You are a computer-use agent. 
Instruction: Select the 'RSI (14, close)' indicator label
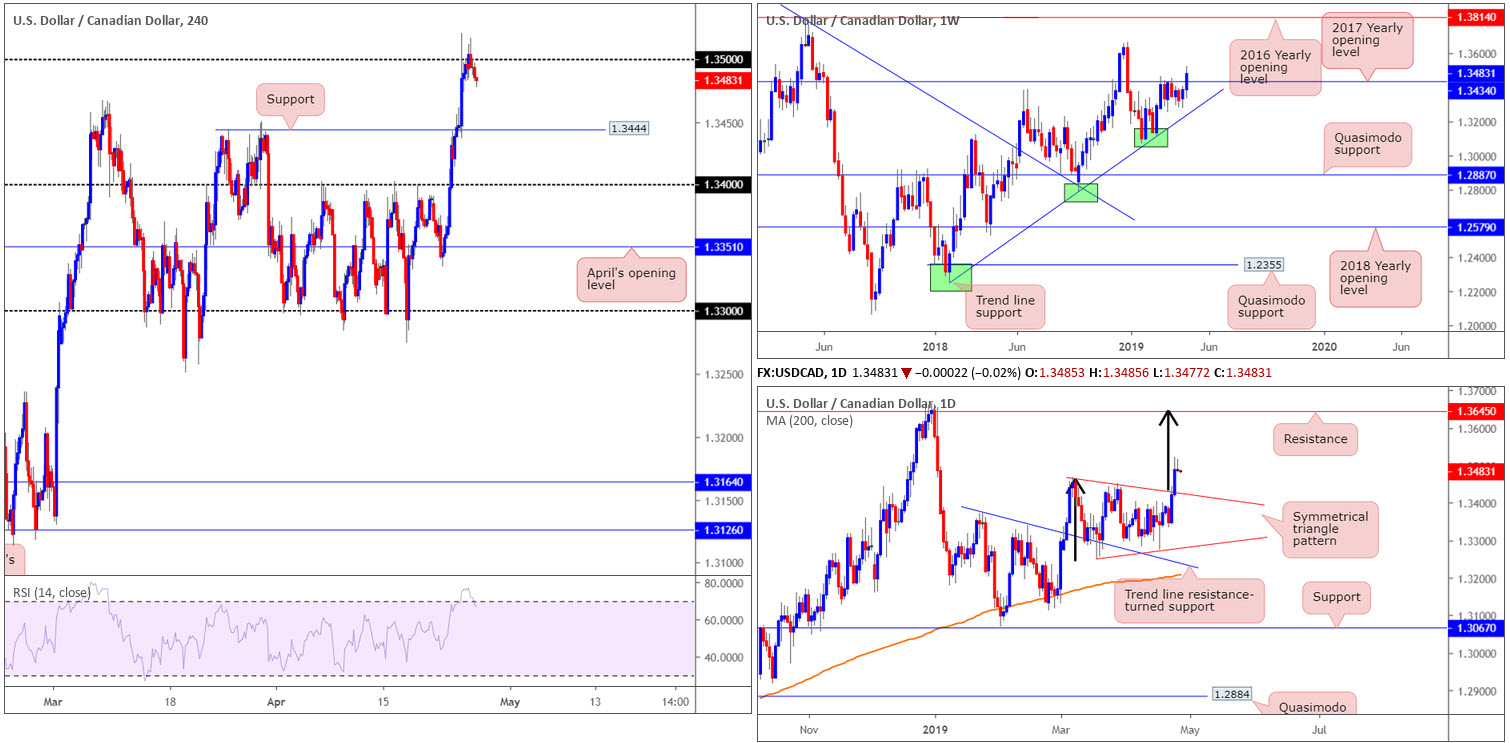click(52, 593)
